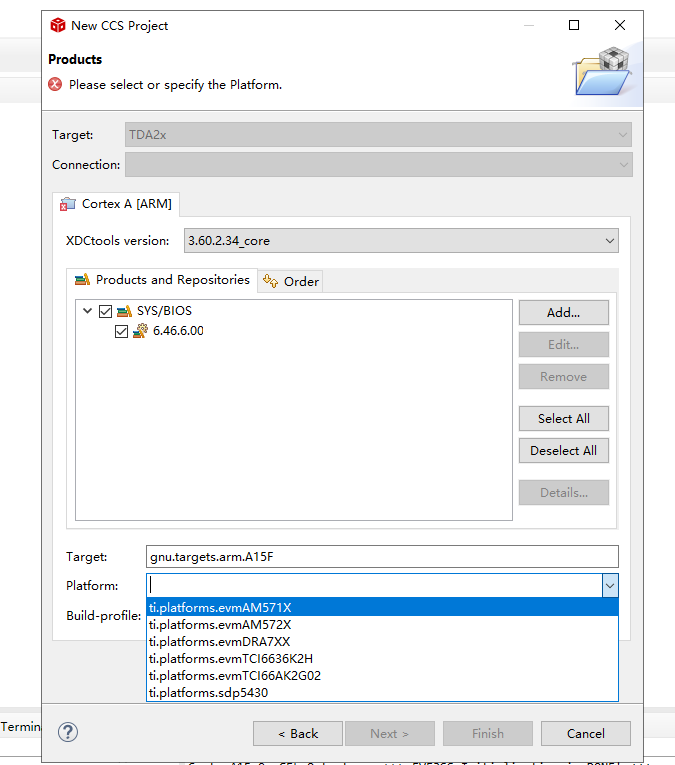Viewport: 675px width, 765px height.
Task: Uncheck the 6.46.6.00 version checkbox
Action: (x=121, y=331)
